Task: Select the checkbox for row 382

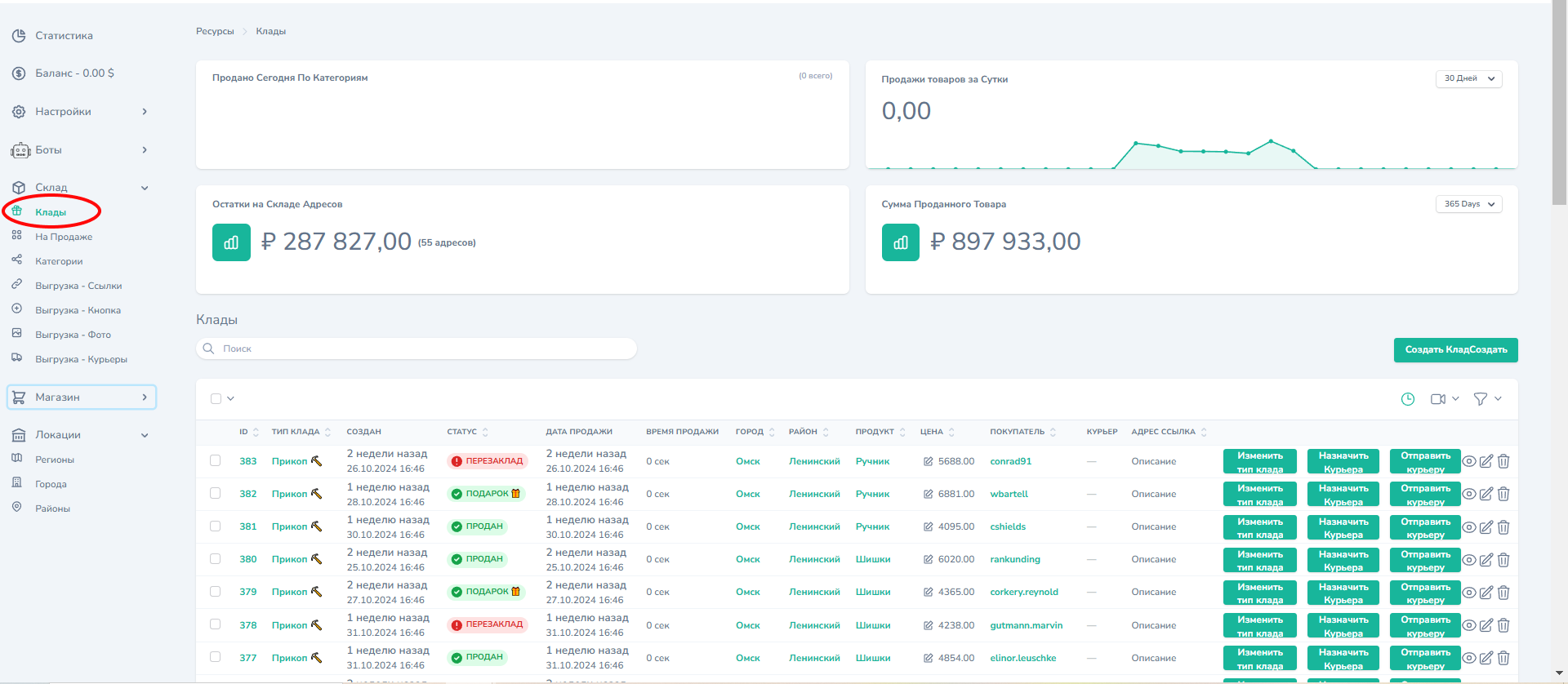Action: coord(216,493)
